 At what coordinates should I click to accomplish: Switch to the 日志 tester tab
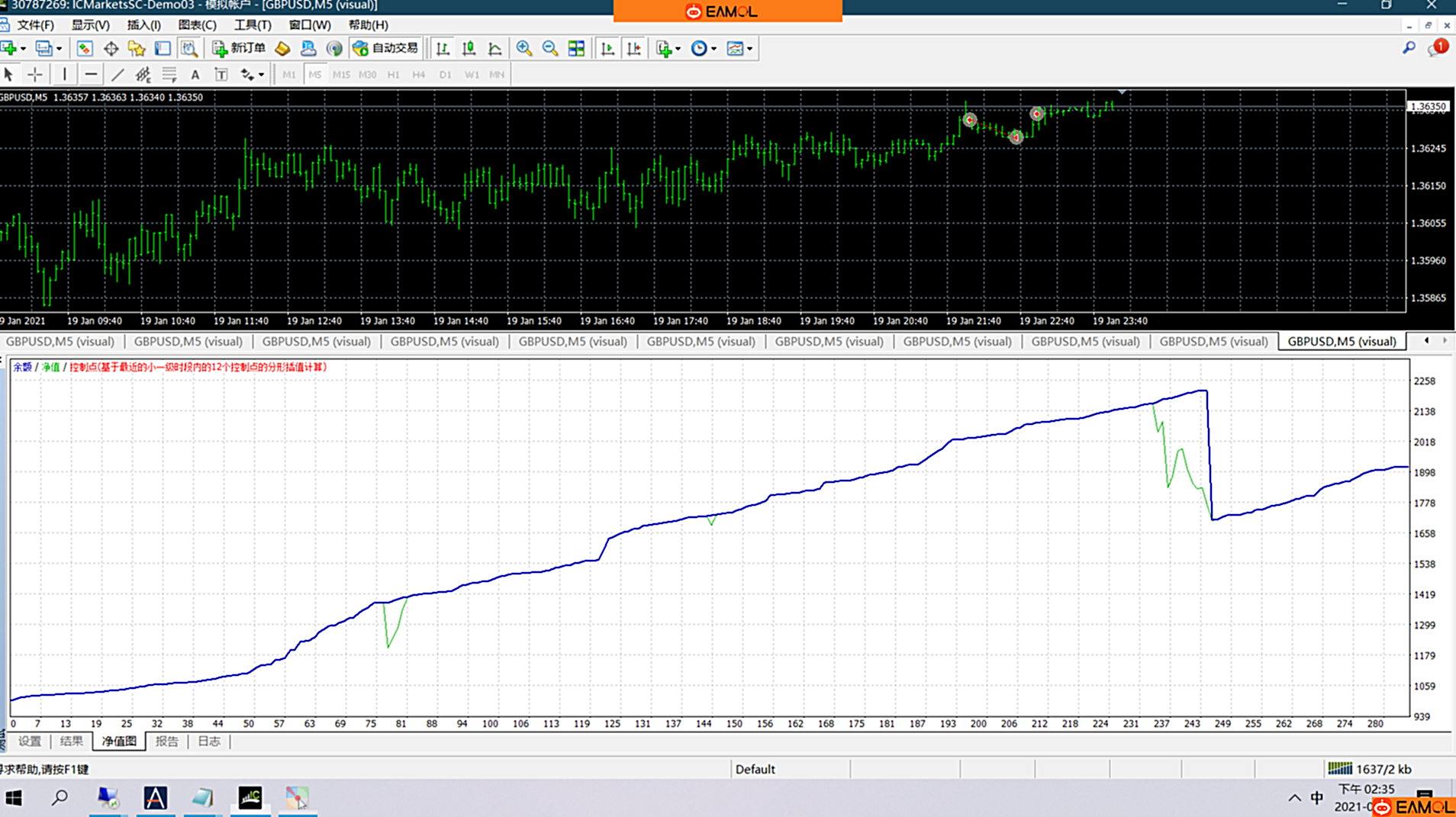[x=209, y=741]
